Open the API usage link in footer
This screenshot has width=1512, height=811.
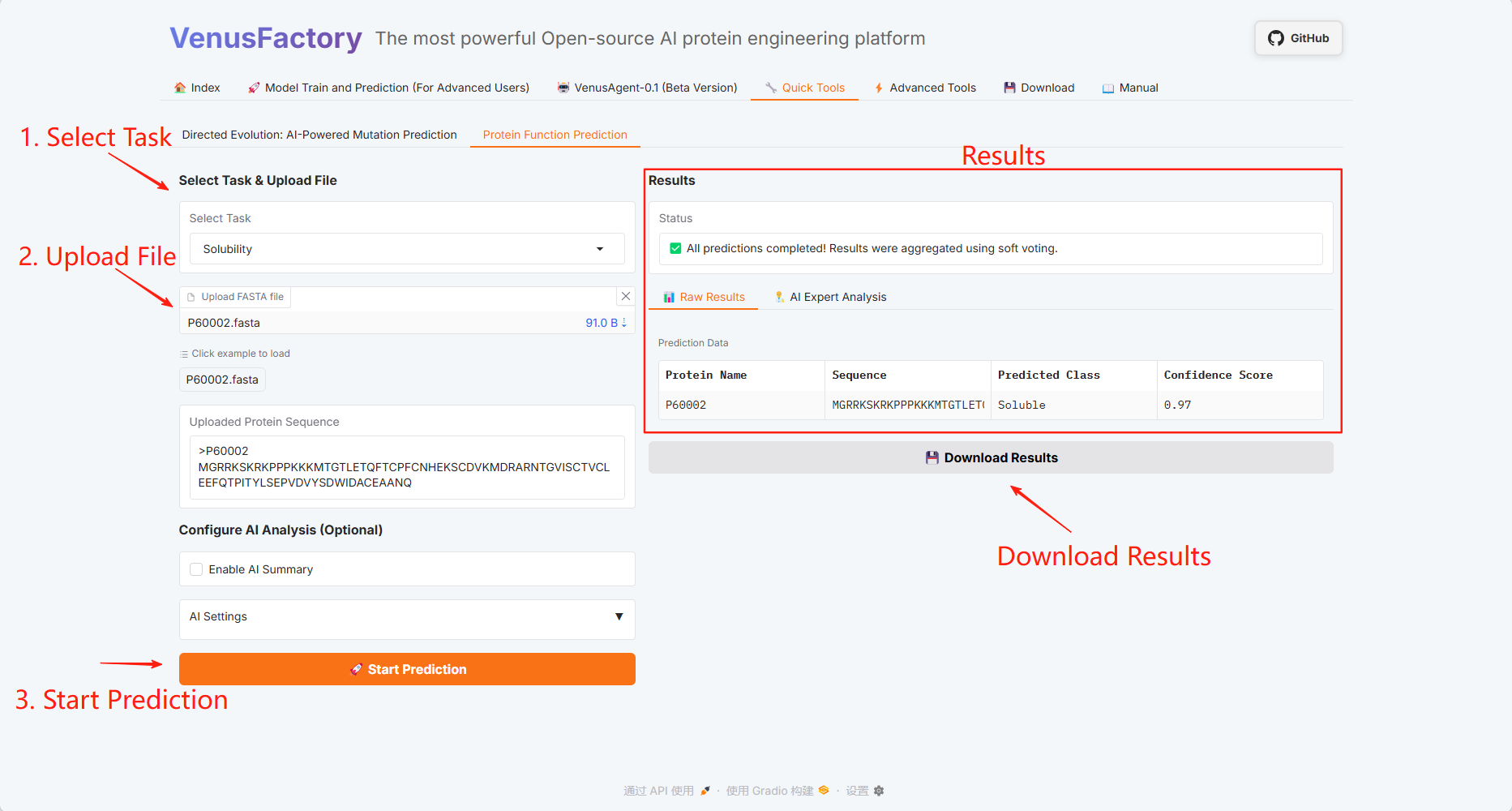[658, 791]
